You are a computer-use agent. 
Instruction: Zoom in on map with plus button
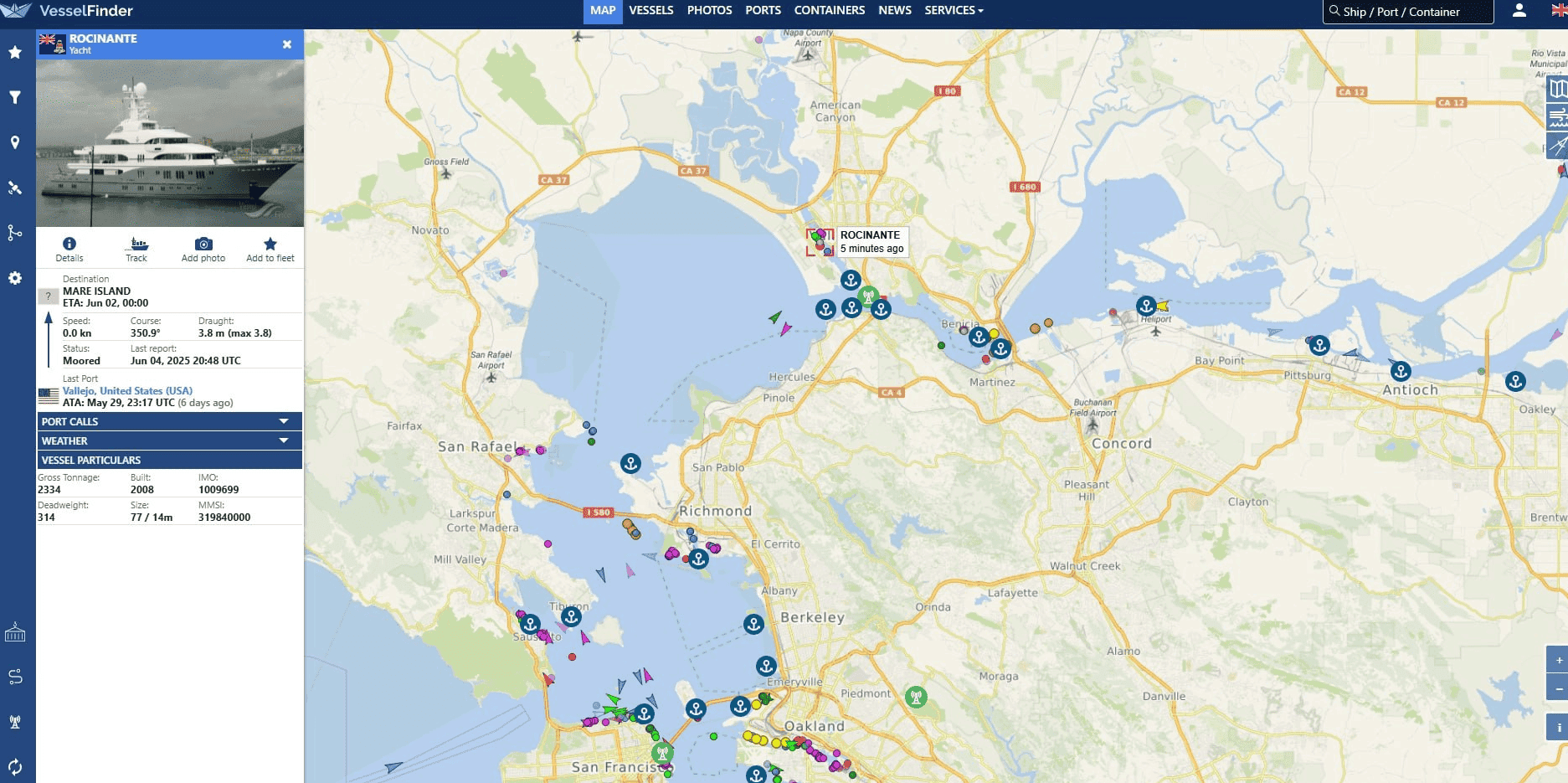(x=1558, y=660)
